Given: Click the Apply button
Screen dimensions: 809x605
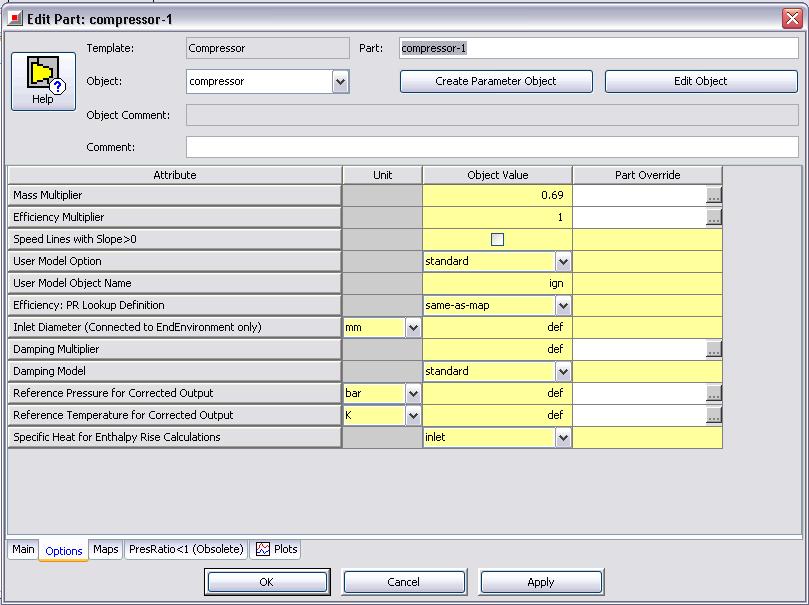Looking at the screenshot, I should [541, 582].
